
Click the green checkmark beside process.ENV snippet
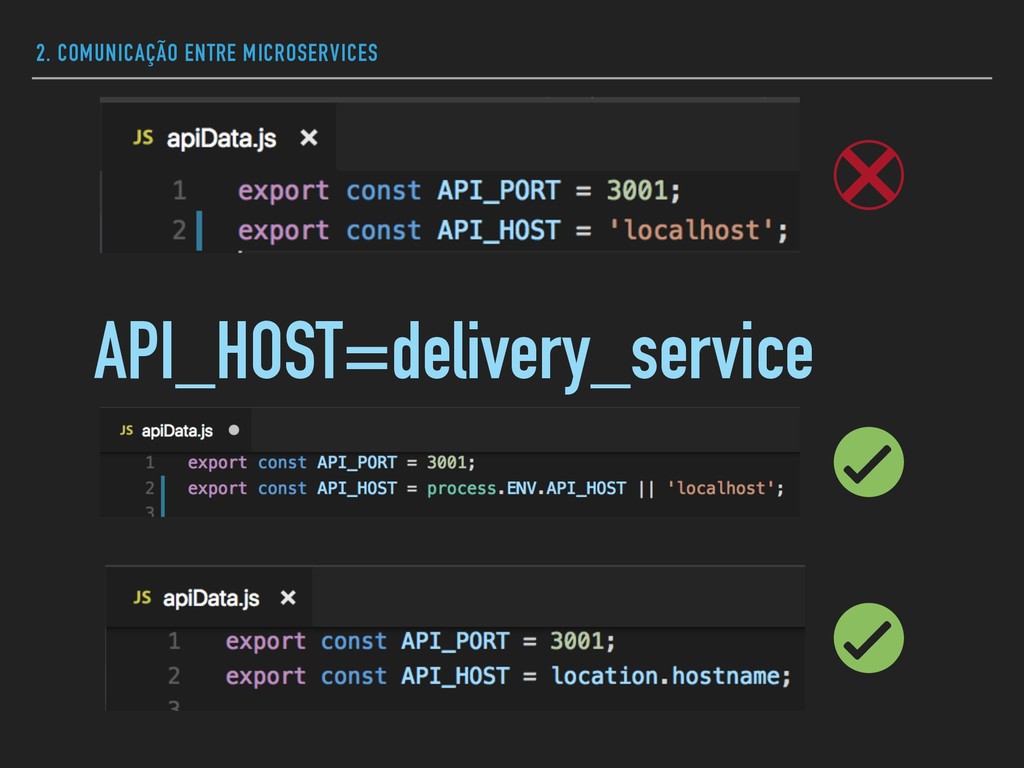tap(869, 462)
